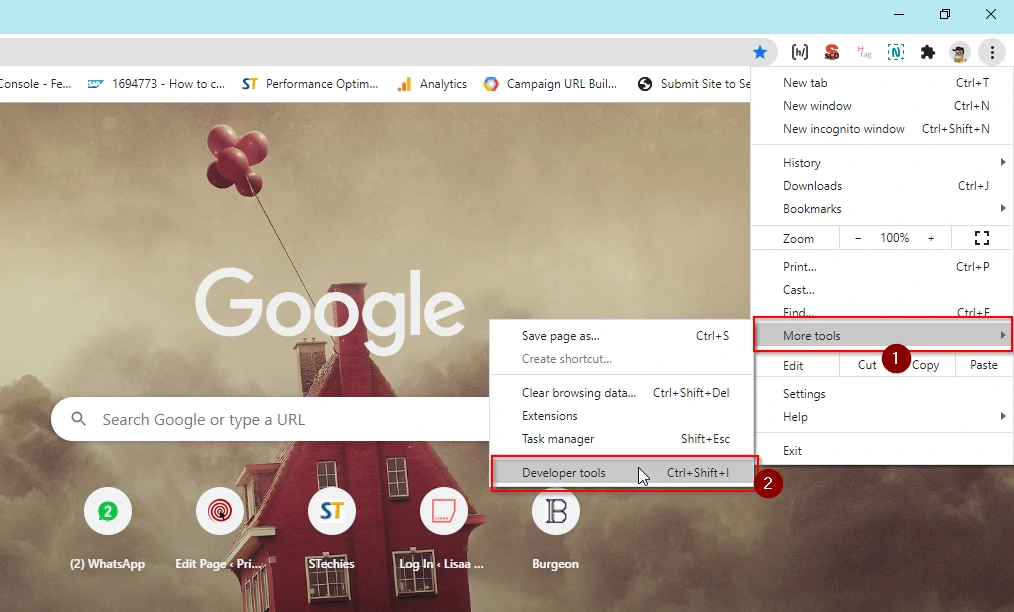Click Copy in the Edit row
The width and height of the screenshot is (1014, 612).
point(925,365)
